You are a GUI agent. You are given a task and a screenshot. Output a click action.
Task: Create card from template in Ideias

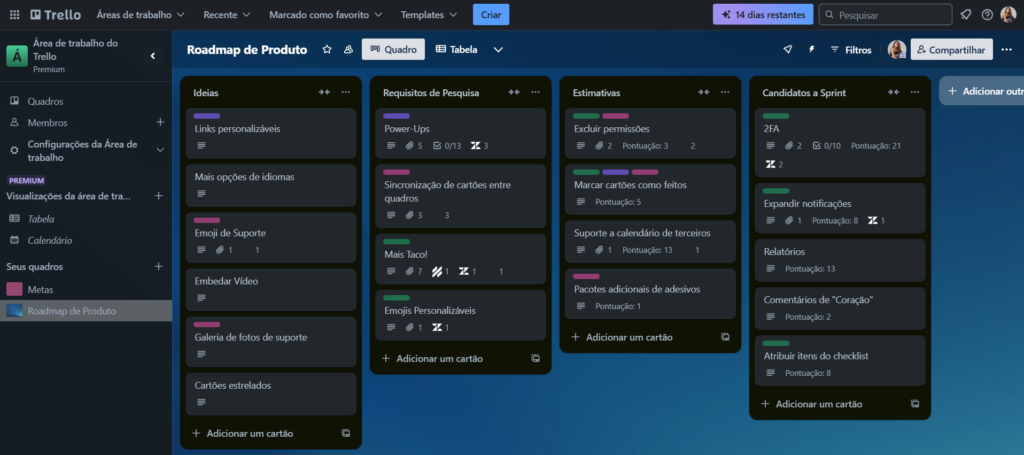[x=345, y=433]
